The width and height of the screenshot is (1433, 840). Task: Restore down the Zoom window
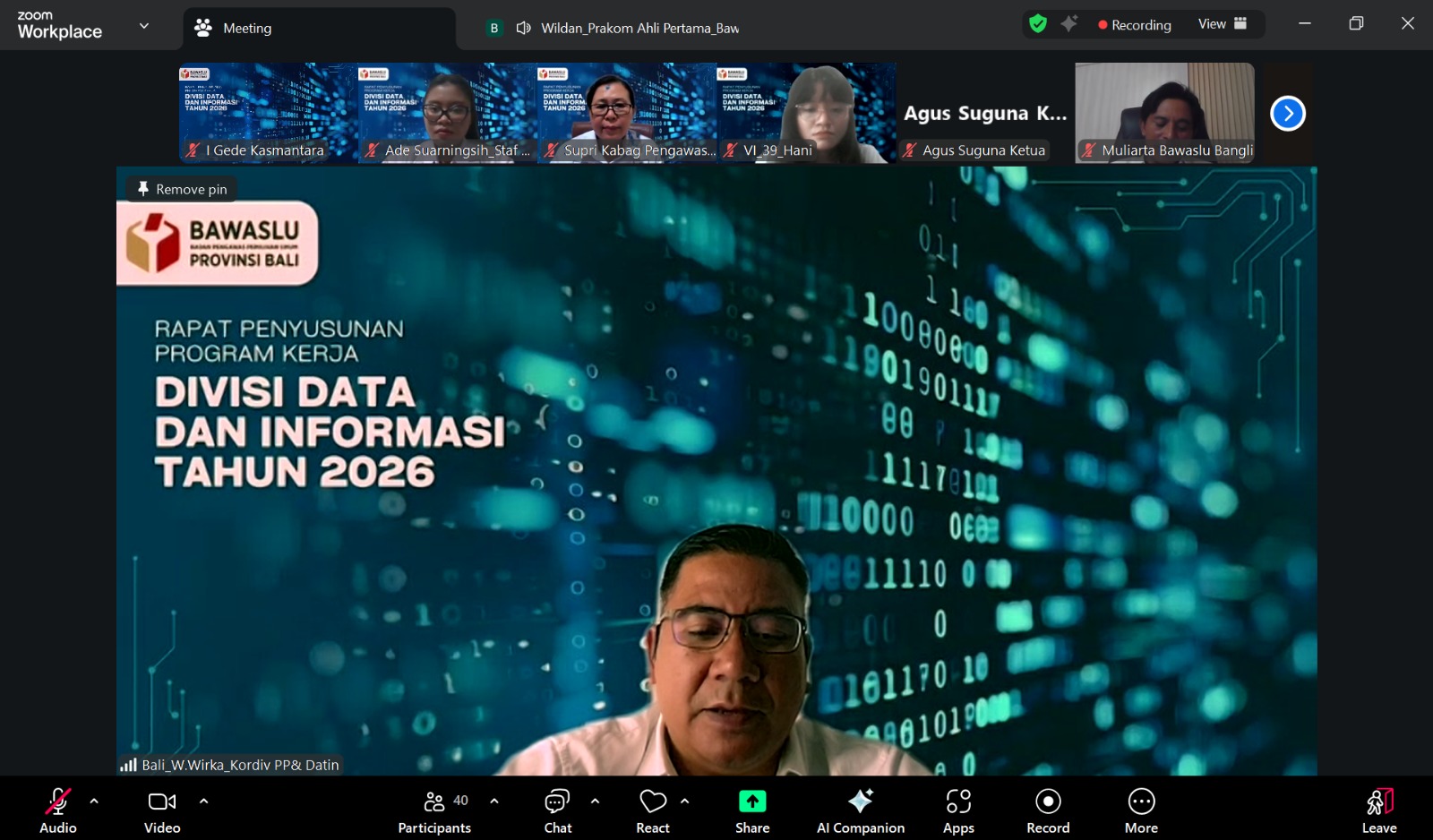1356,24
